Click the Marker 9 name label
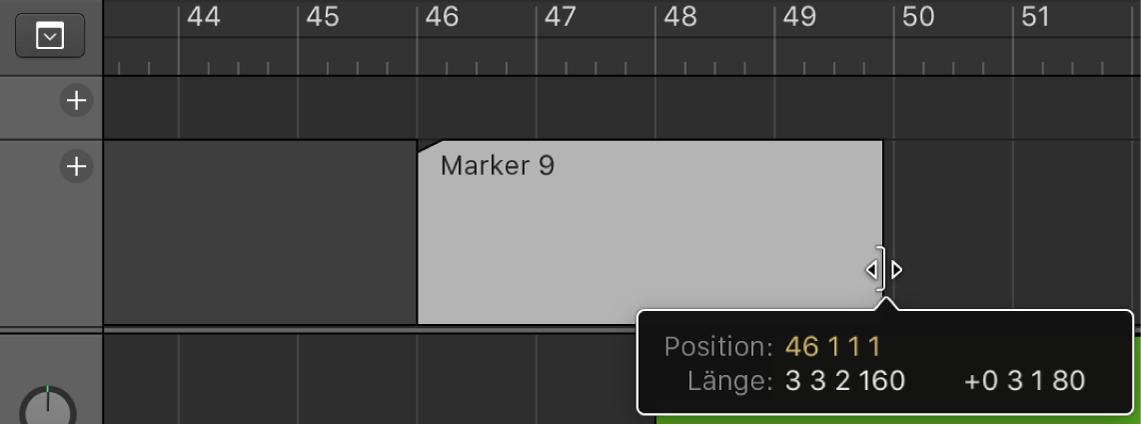 [497, 166]
